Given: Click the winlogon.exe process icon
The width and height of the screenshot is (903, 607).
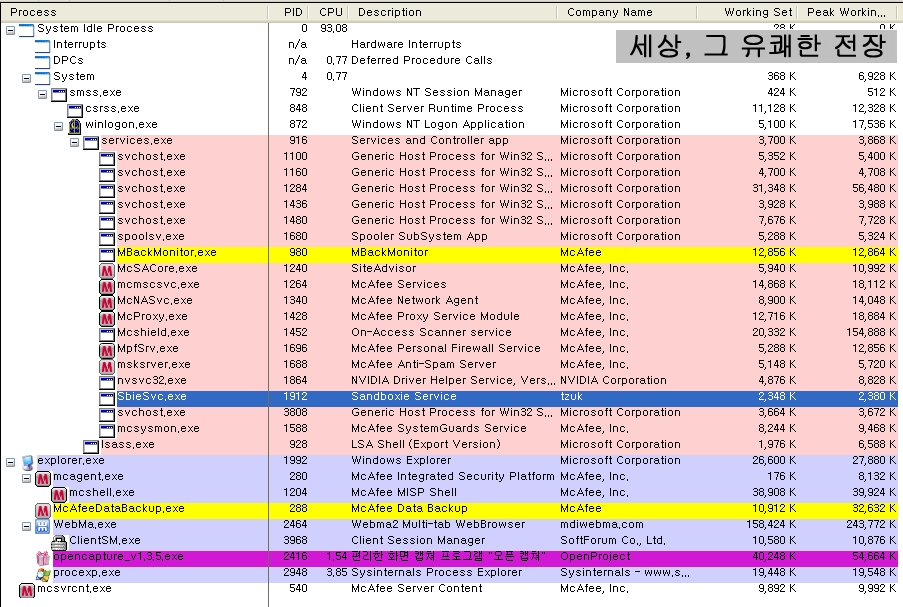Looking at the screenshot, I should (x=75, y=126).
